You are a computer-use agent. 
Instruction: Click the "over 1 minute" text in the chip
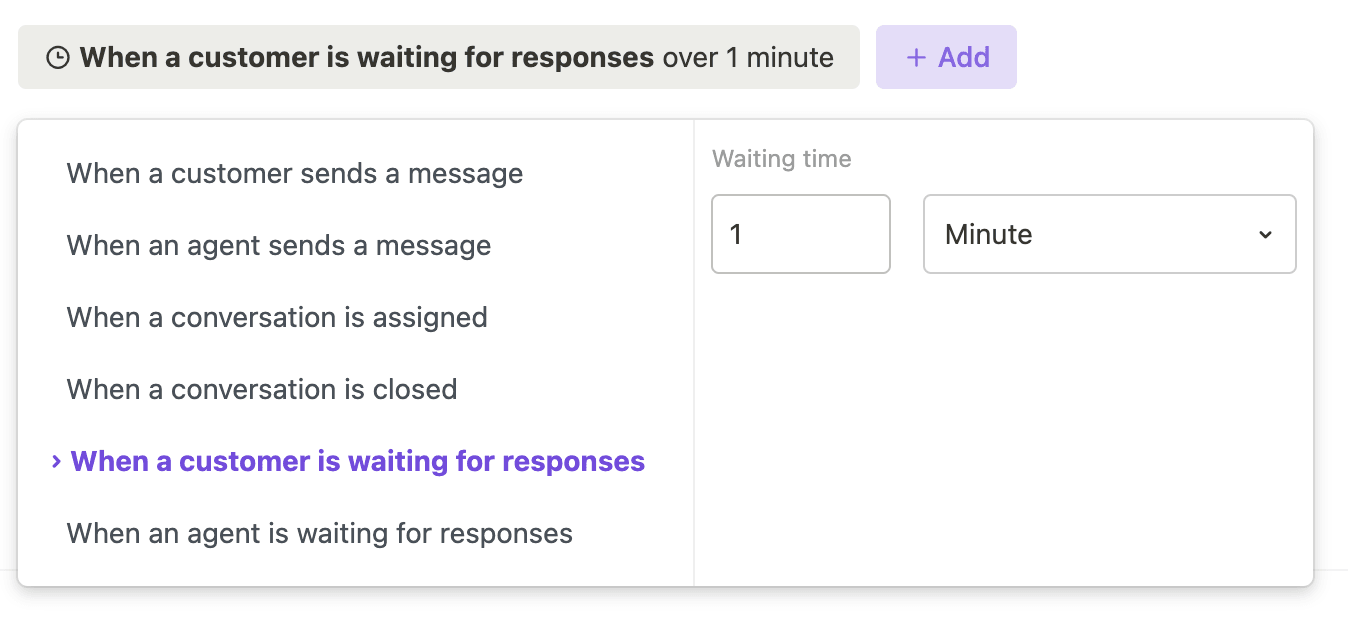point(748,58)
